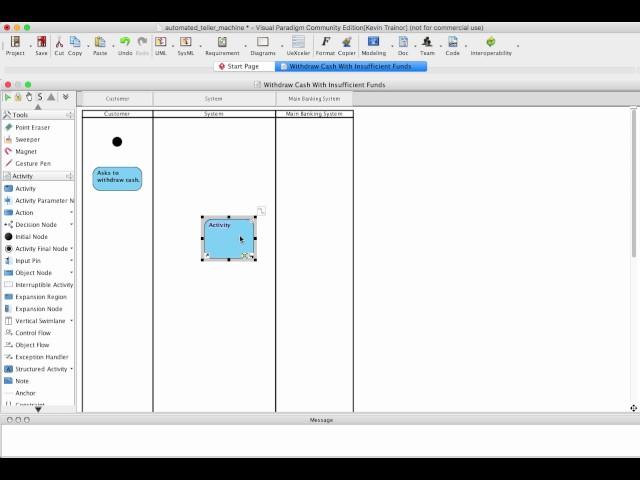Open the Diagrams toolbar menu
This screenshot has width=640, height=480.
(x=263, y=45)
